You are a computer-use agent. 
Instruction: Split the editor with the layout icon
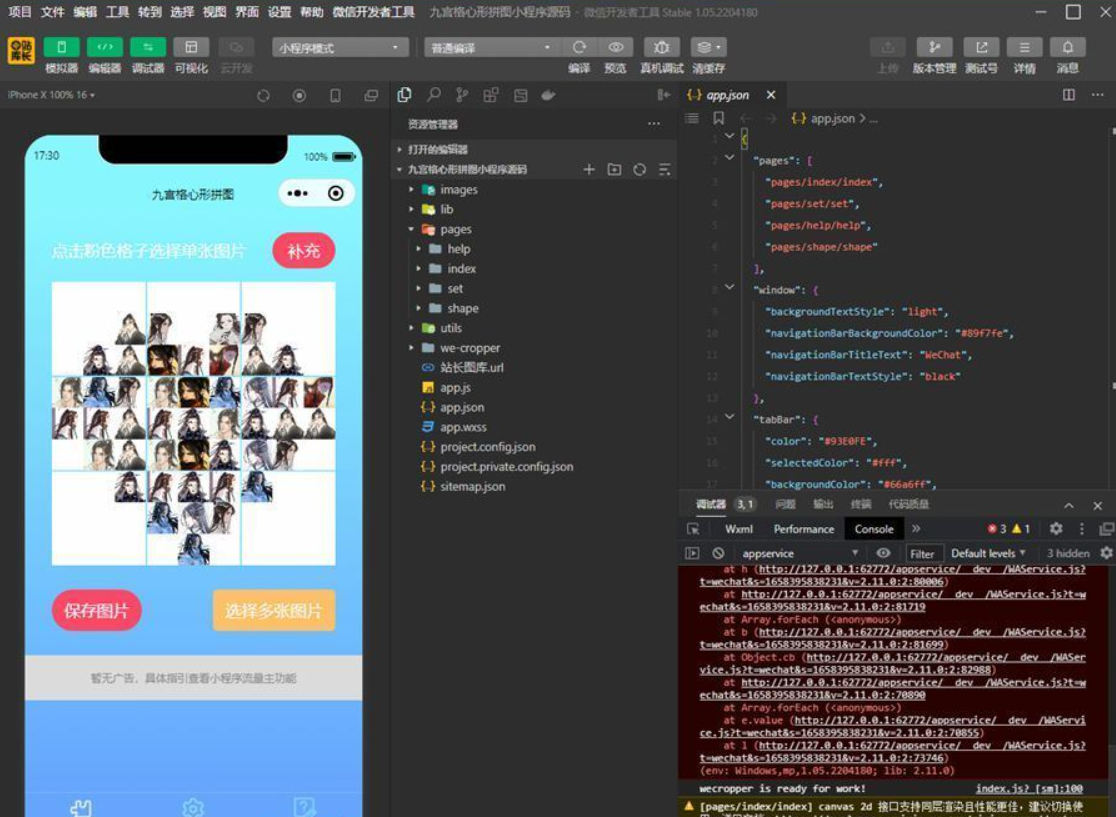(x=1068, y=95)
